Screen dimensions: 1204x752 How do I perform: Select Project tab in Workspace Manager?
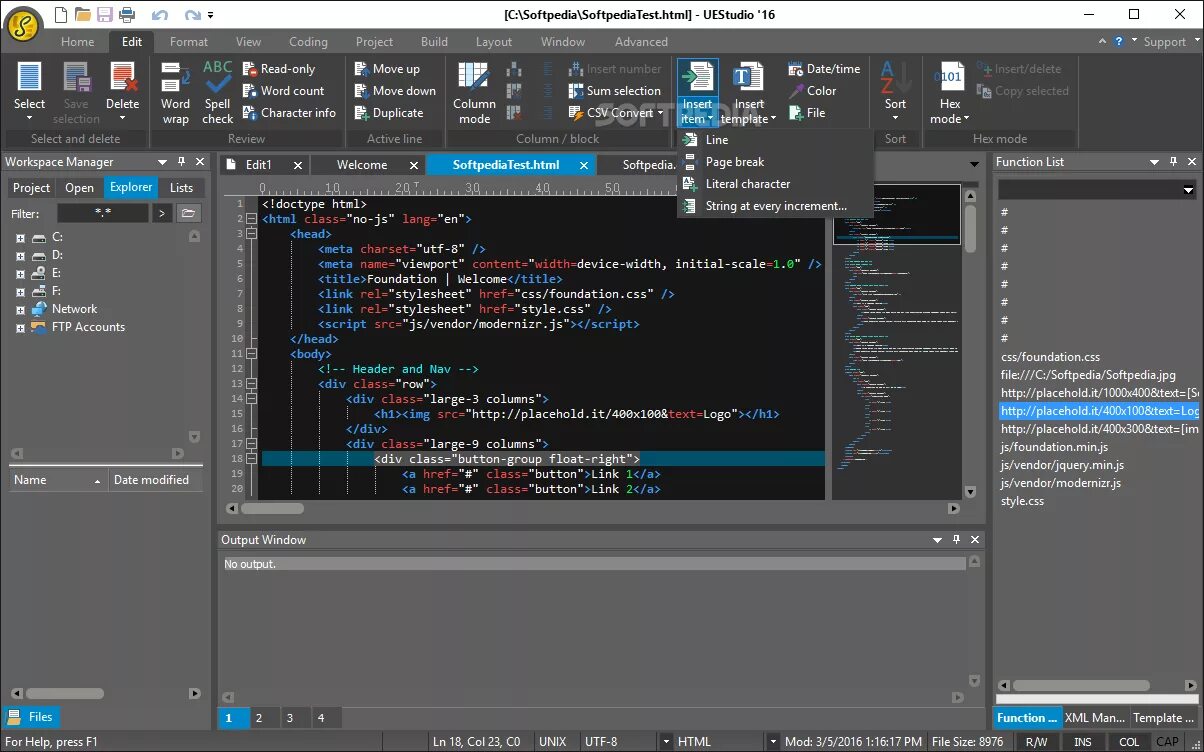pyautogui.click(x=32, y=187)
